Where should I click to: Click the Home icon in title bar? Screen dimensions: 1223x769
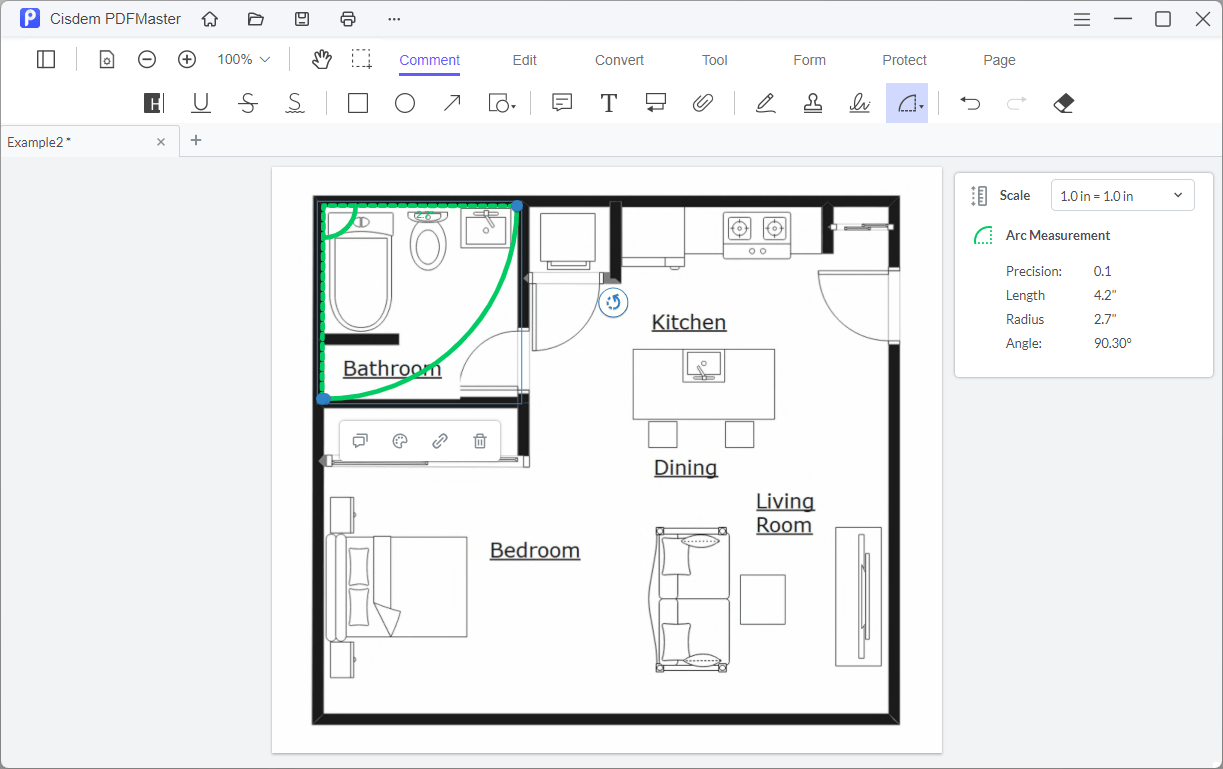pyautogui.click(x=209, y=19)
